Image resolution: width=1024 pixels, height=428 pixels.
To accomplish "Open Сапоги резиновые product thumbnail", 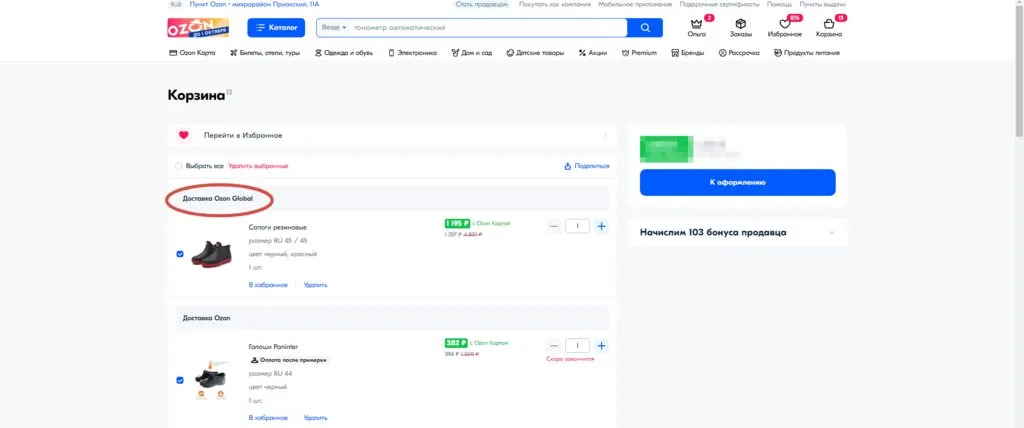I will [211, 254].
